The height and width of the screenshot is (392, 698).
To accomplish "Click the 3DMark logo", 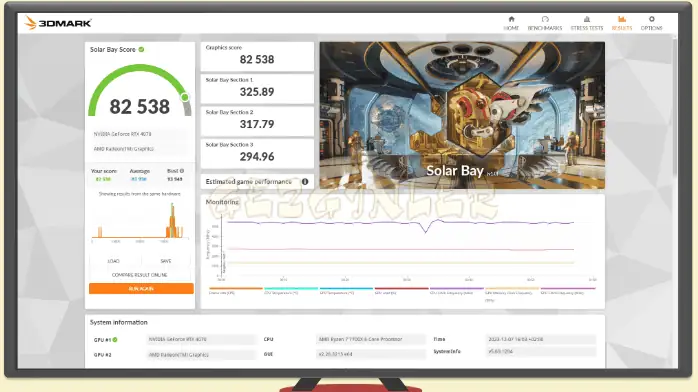I will tap(58, 23).
